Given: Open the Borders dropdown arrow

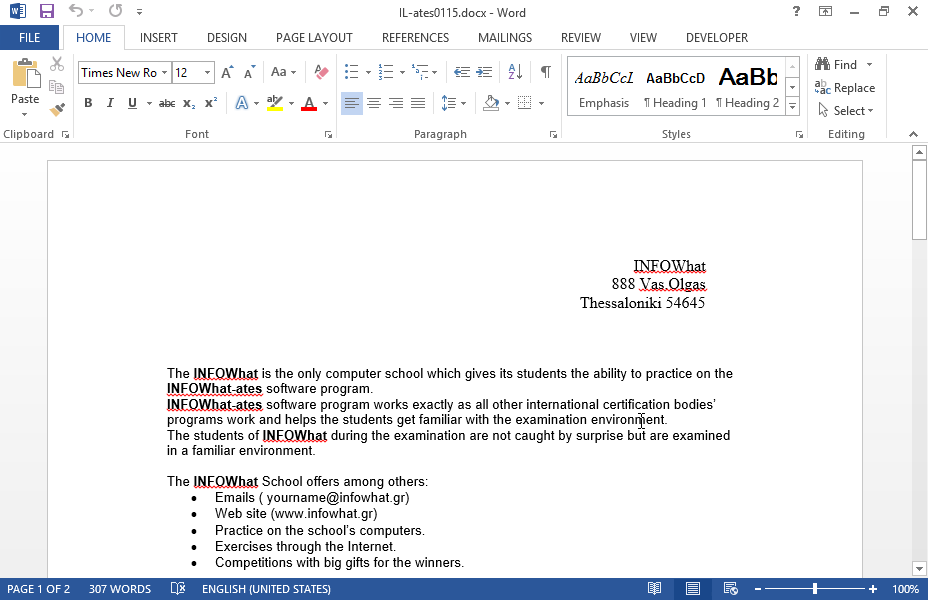Looking at the screenshot, I should click(x=542, y=104).
